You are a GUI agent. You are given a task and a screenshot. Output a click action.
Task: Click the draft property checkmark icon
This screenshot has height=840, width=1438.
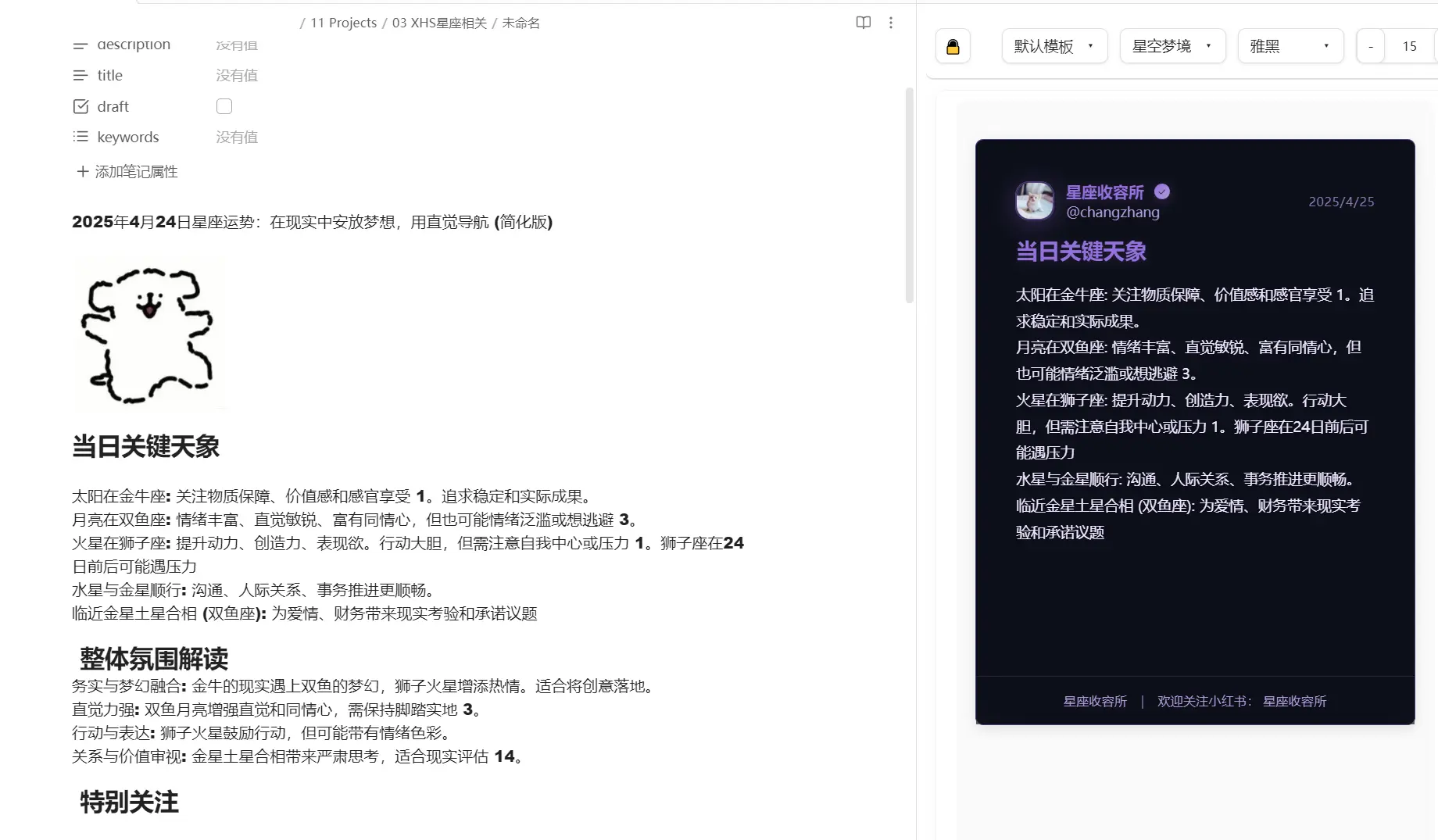tap(80, 106)
